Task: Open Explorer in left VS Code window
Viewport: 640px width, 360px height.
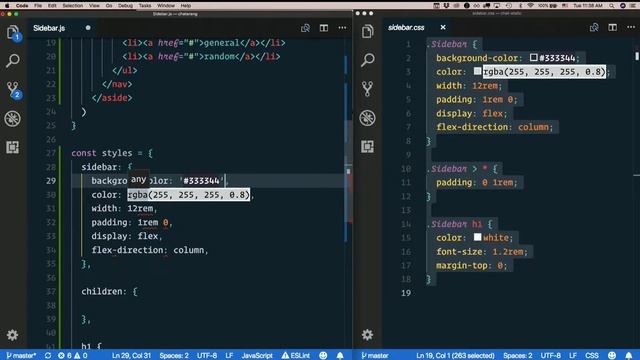Action: 13,32
